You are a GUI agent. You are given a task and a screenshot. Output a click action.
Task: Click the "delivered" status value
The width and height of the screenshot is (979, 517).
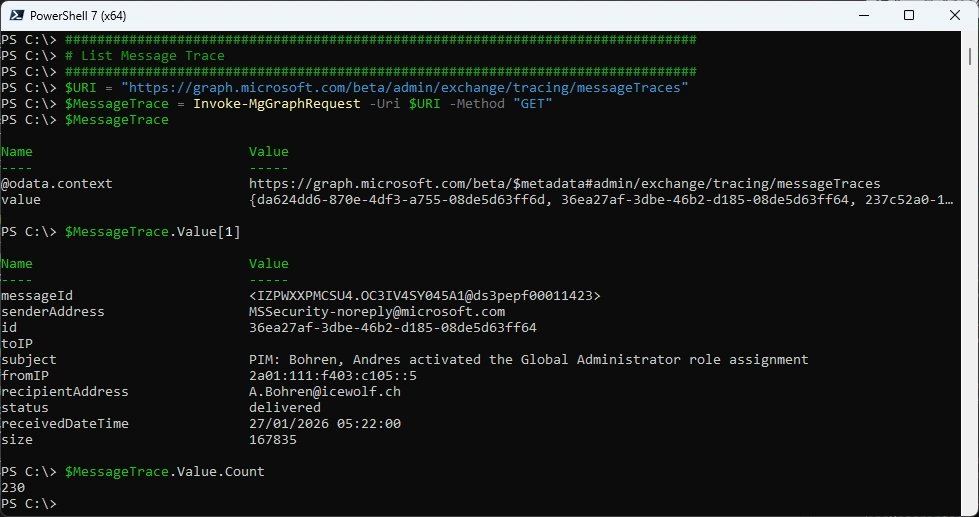coord(285,408)
